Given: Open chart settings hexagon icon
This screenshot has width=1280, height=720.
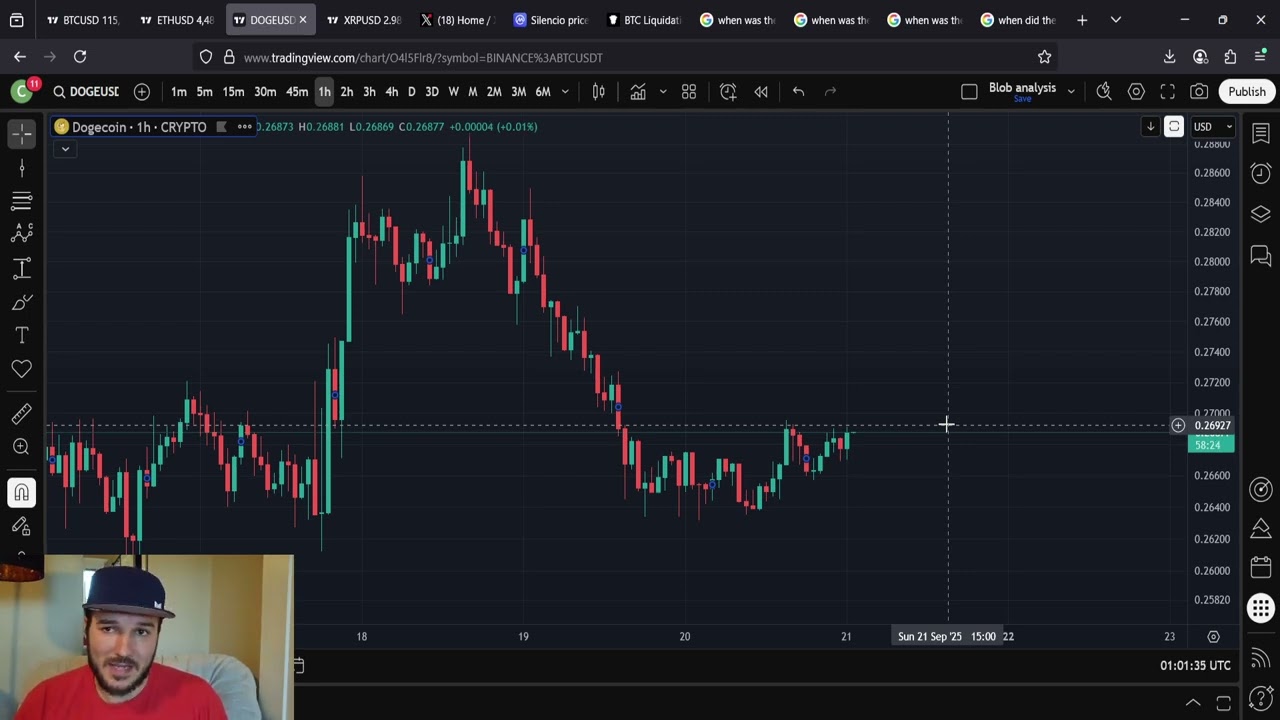Looking at the screenshot, I should (x=1136, y=92).
